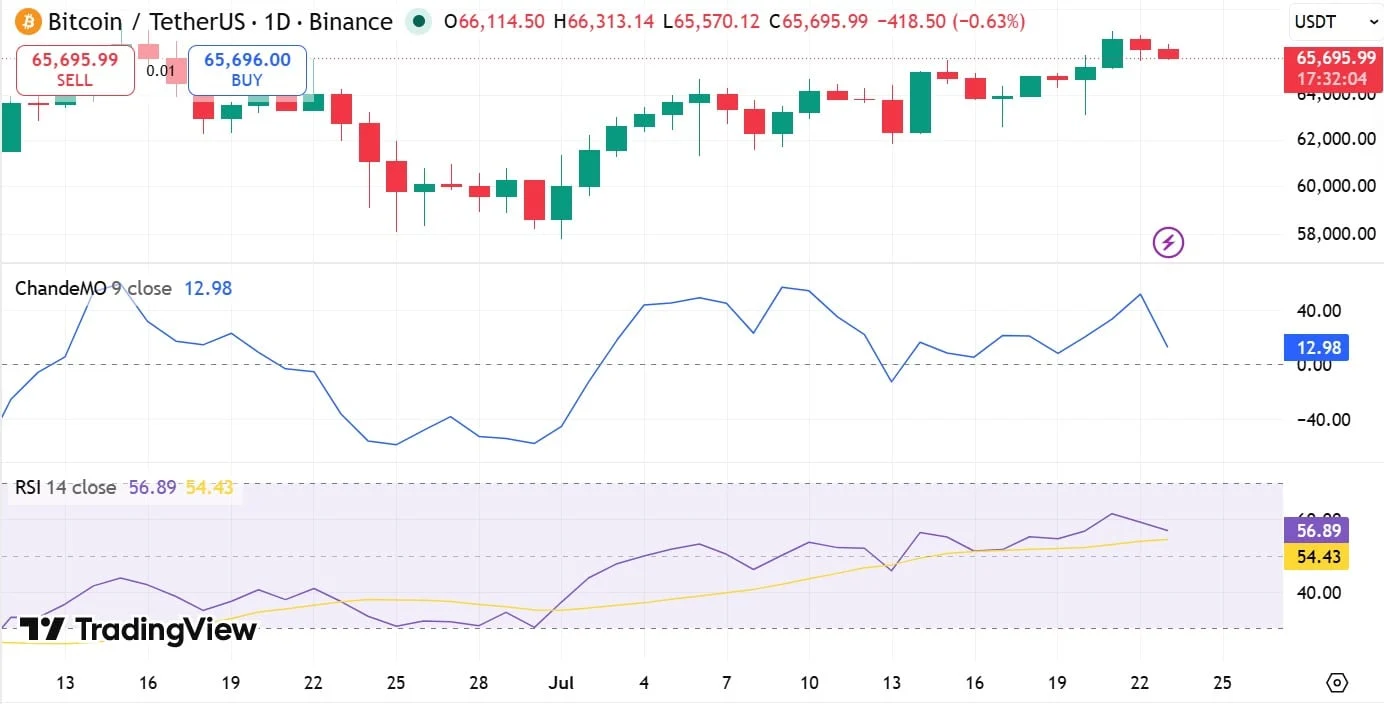Click the purple lightning bolt icon
Screen dimensions: 1384x704
(1168, 241)
